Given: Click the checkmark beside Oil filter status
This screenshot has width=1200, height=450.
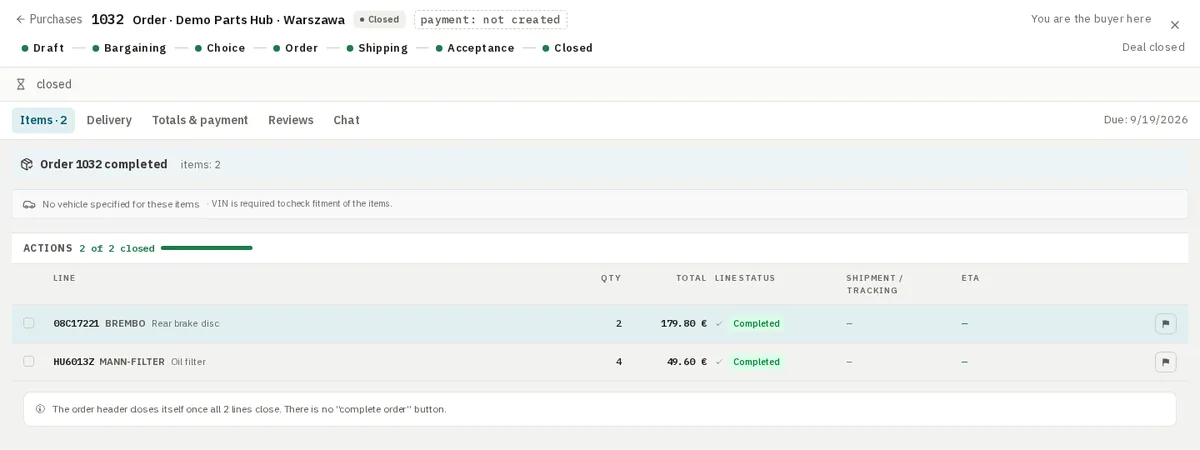Looking at the screenshot, I should pos(719,362).
